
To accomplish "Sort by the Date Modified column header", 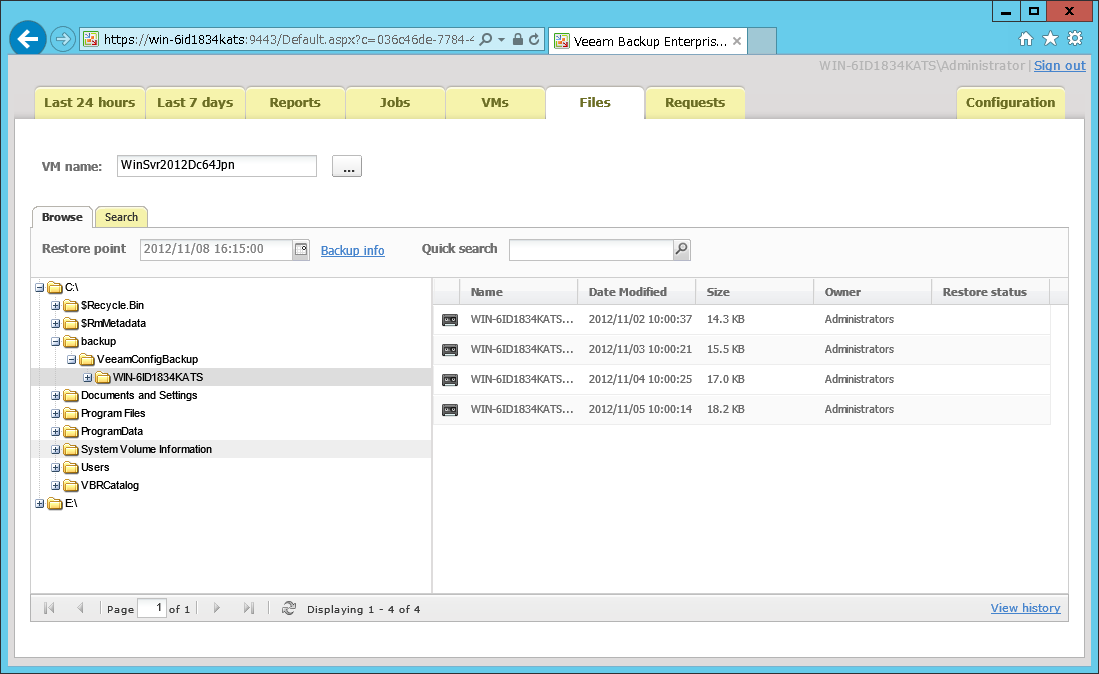I will pos(636,292).
